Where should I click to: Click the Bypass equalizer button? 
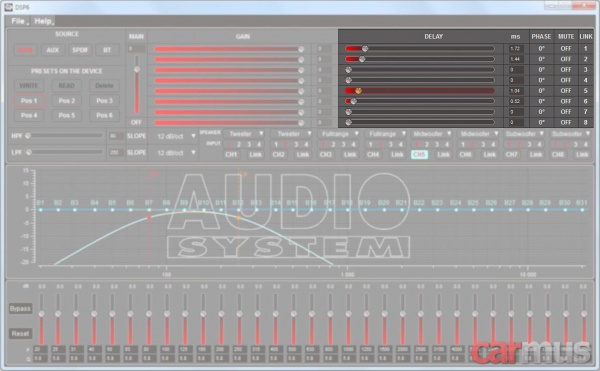[x=20, y=309]
